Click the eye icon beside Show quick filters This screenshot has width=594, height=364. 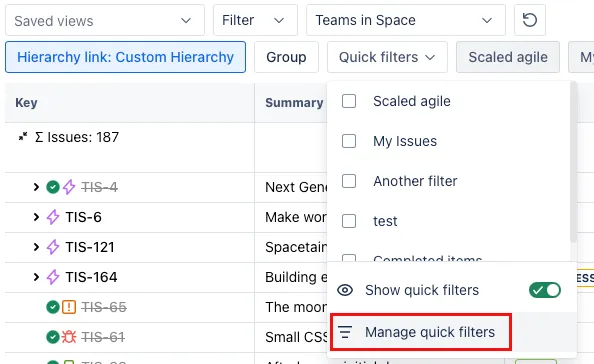pos(345,290)
